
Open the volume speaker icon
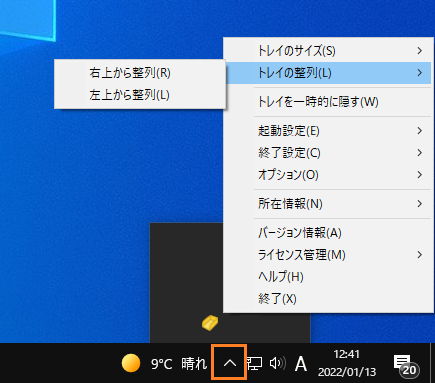point(278,363)
